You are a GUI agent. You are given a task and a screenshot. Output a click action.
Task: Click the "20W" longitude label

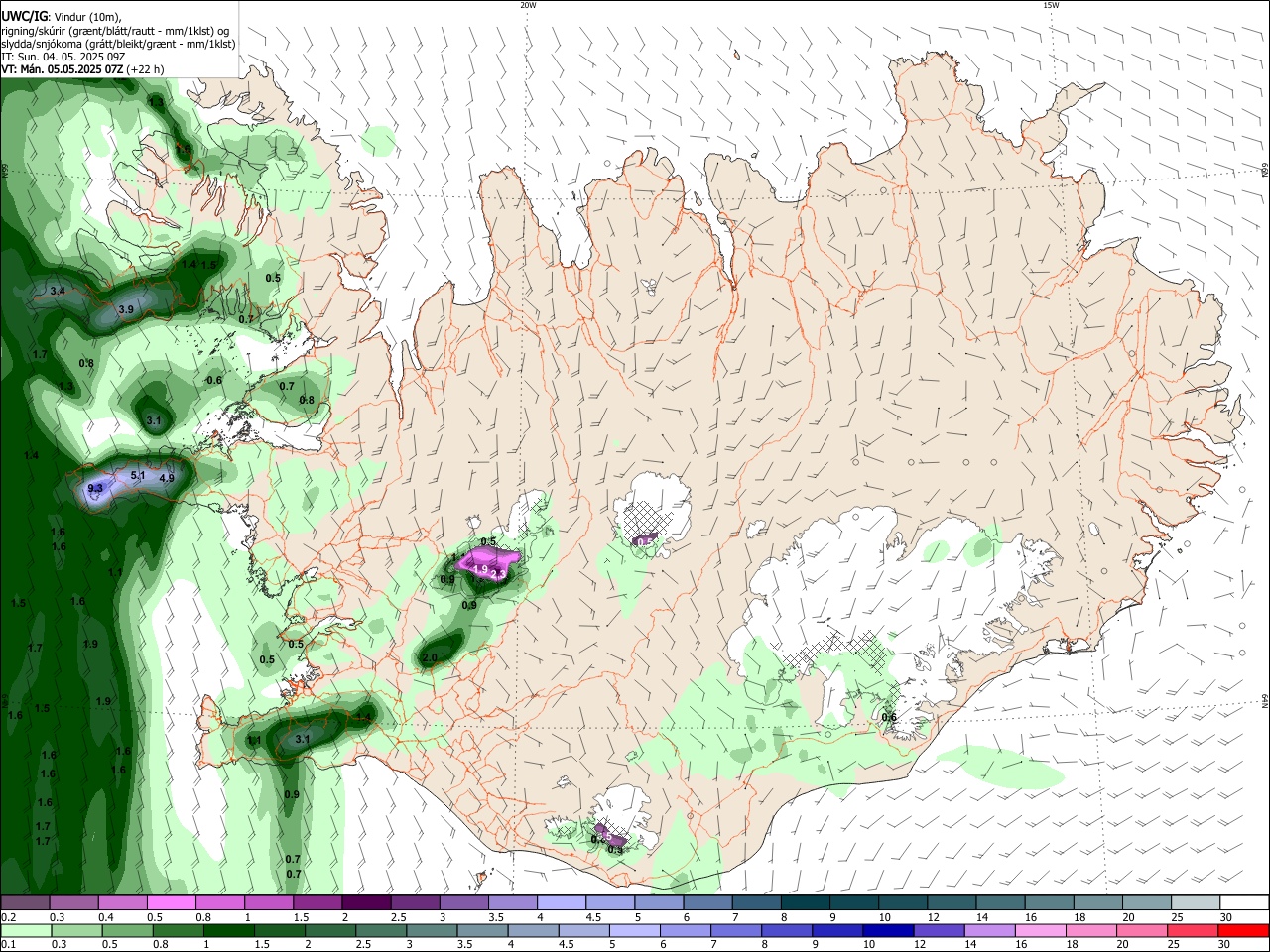click(528, 5)
